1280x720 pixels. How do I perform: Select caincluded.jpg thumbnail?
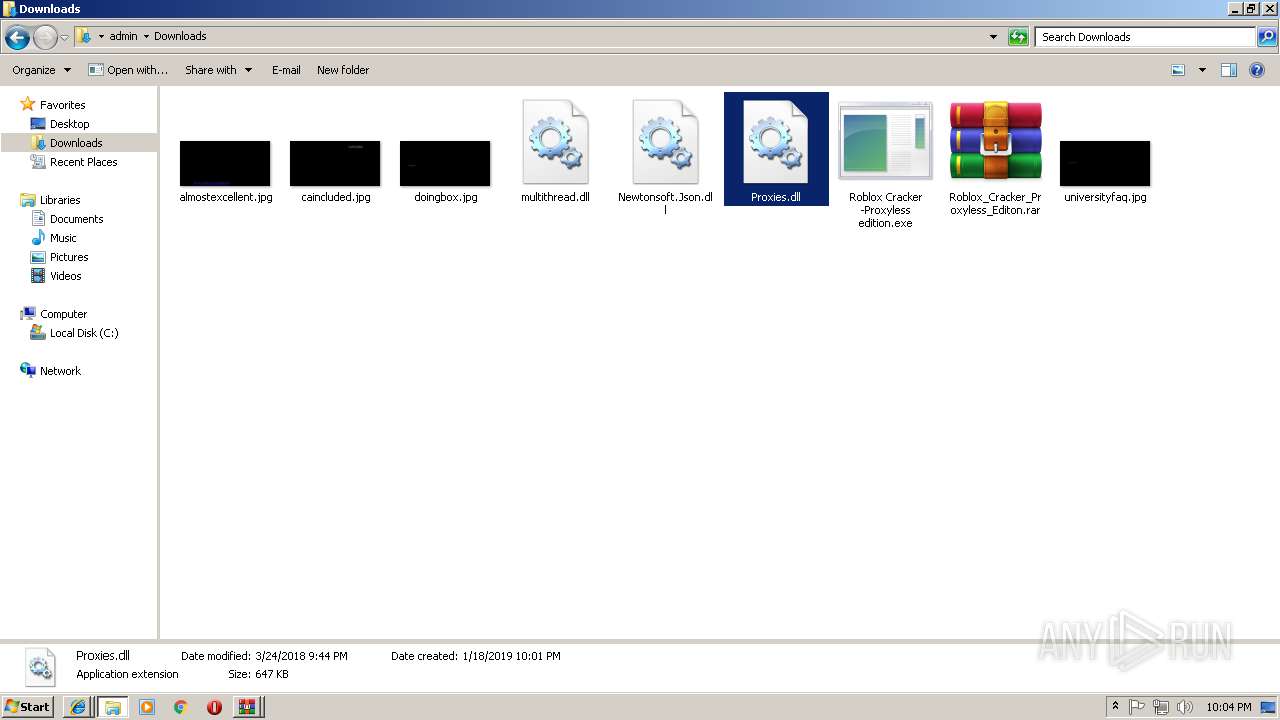click(335, 163)
